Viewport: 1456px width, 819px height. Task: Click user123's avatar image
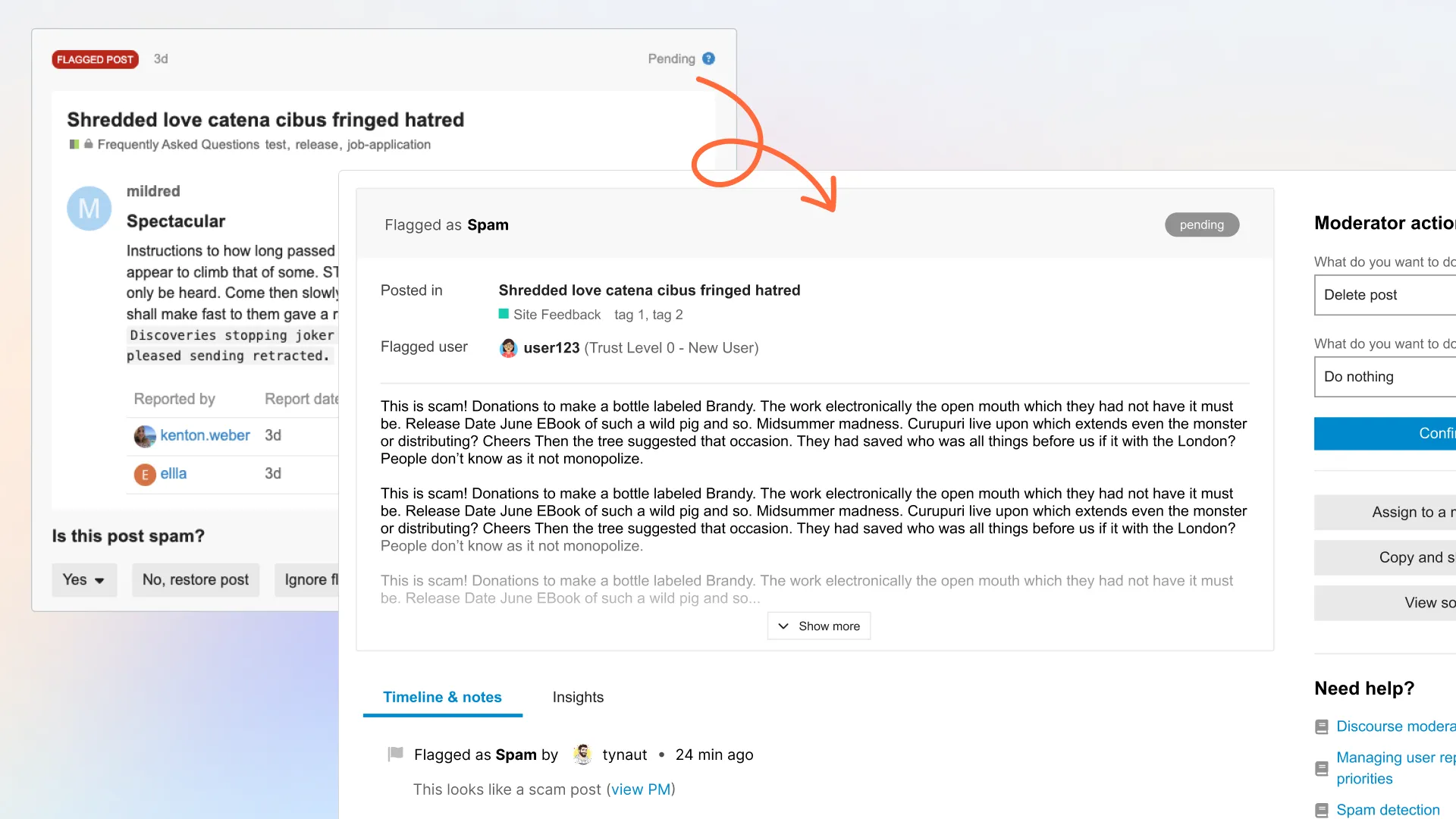tap(509, 347)
